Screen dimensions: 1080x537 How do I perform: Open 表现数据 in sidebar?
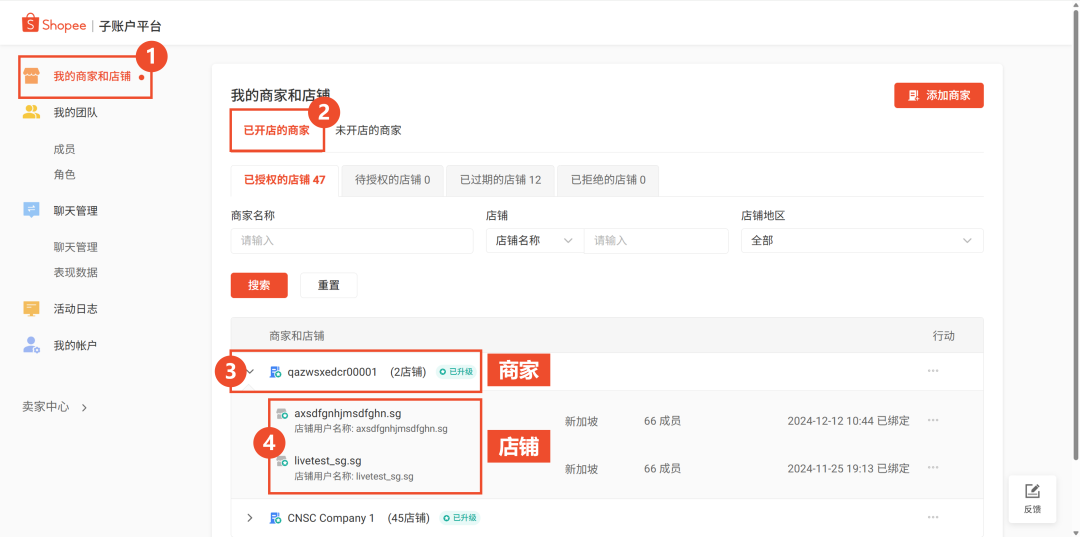pos(76,273)
